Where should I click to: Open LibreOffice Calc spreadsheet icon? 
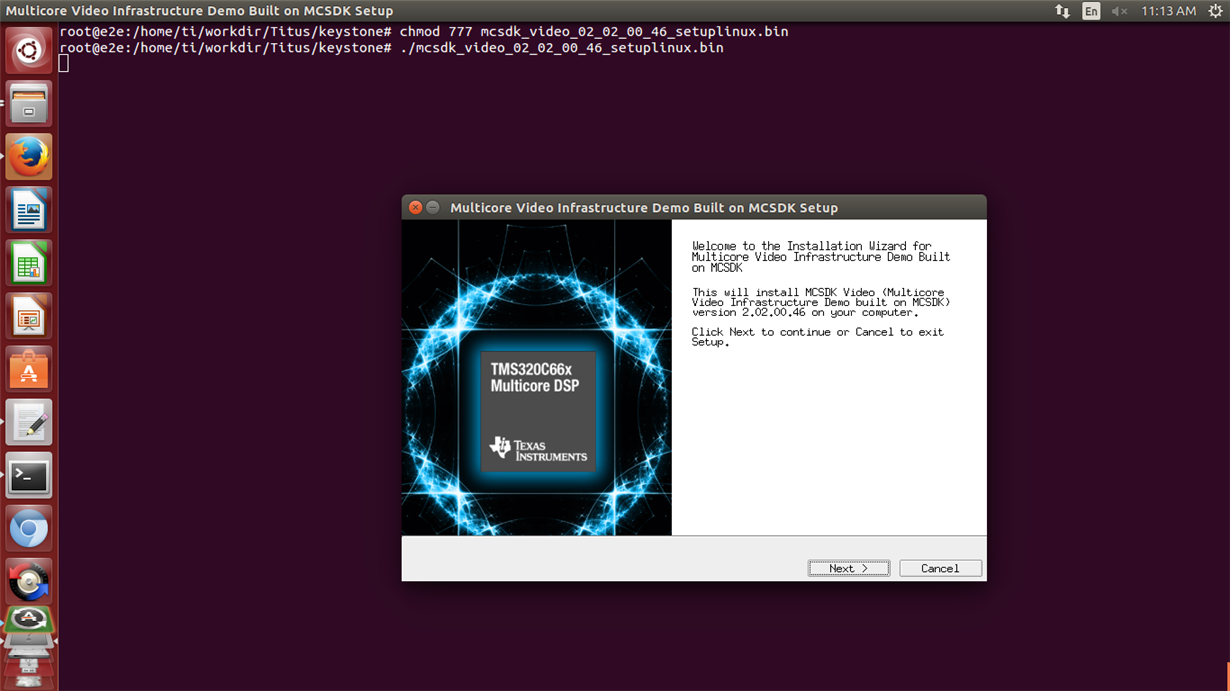[29, 263]
